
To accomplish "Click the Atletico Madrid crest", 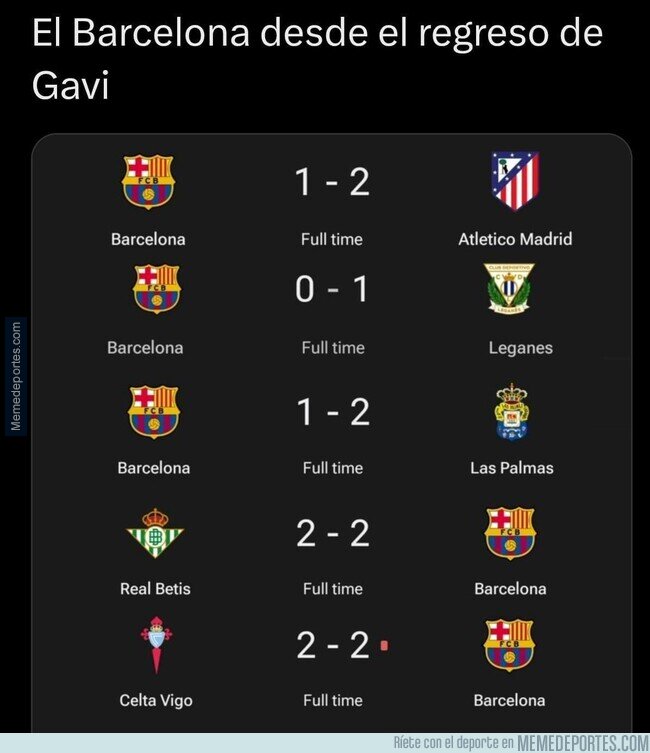I will click(515, 181).
